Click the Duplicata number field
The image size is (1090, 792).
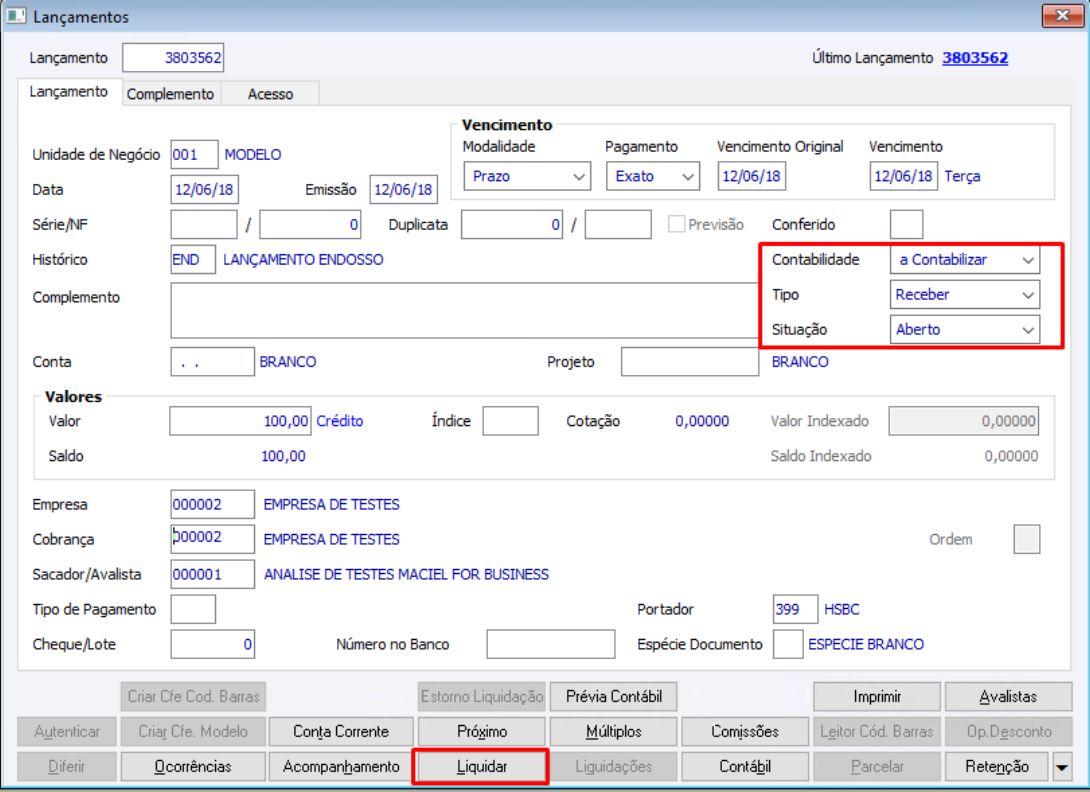tap(512, 225)
